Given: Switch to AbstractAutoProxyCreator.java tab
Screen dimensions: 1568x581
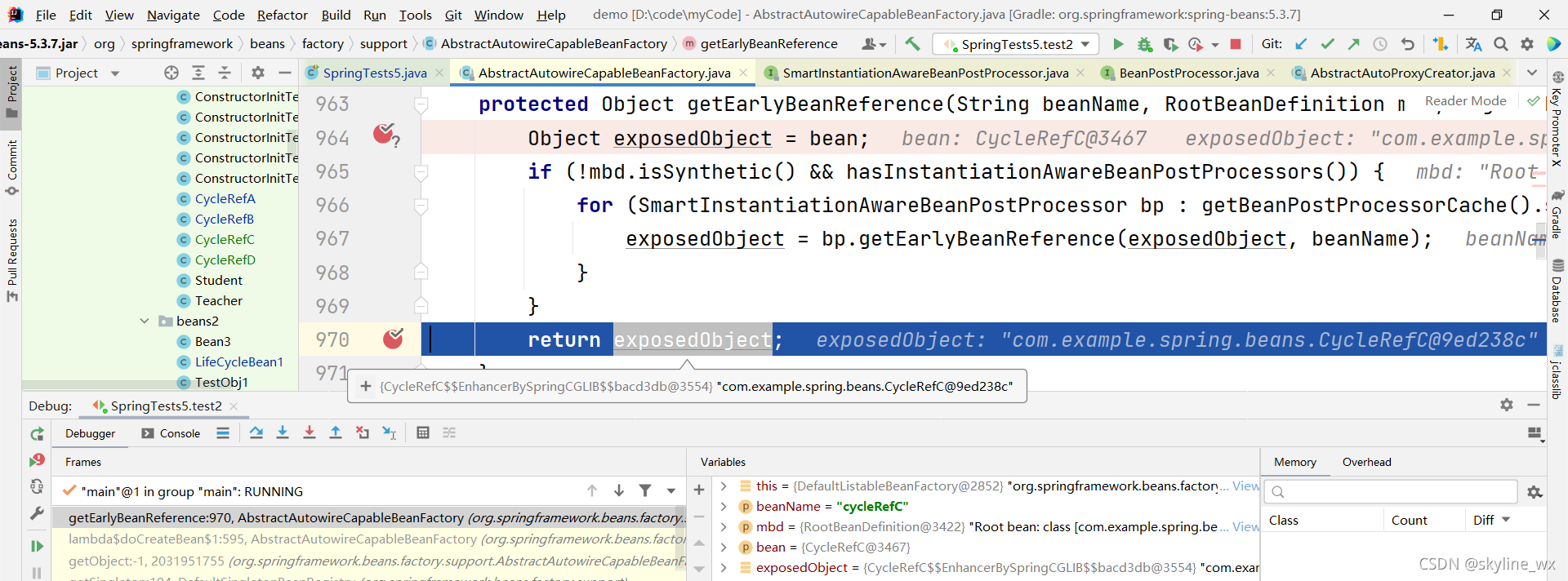Looking at the screenshot, I should [1402, 73].
